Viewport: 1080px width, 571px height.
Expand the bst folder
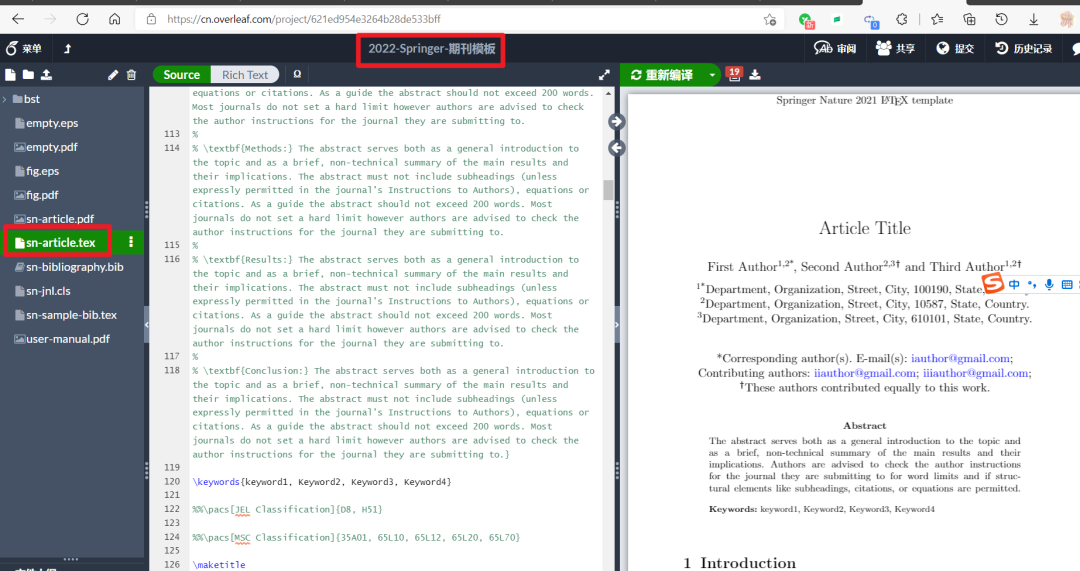[6, 99]
